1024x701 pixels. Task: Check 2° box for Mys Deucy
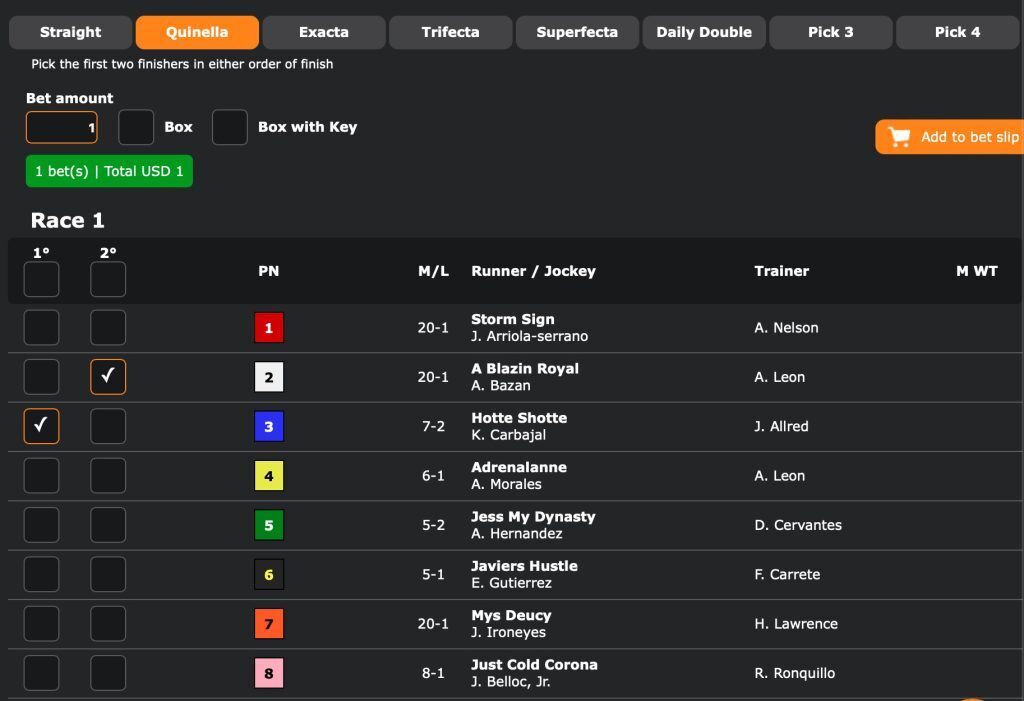(108, 623)
